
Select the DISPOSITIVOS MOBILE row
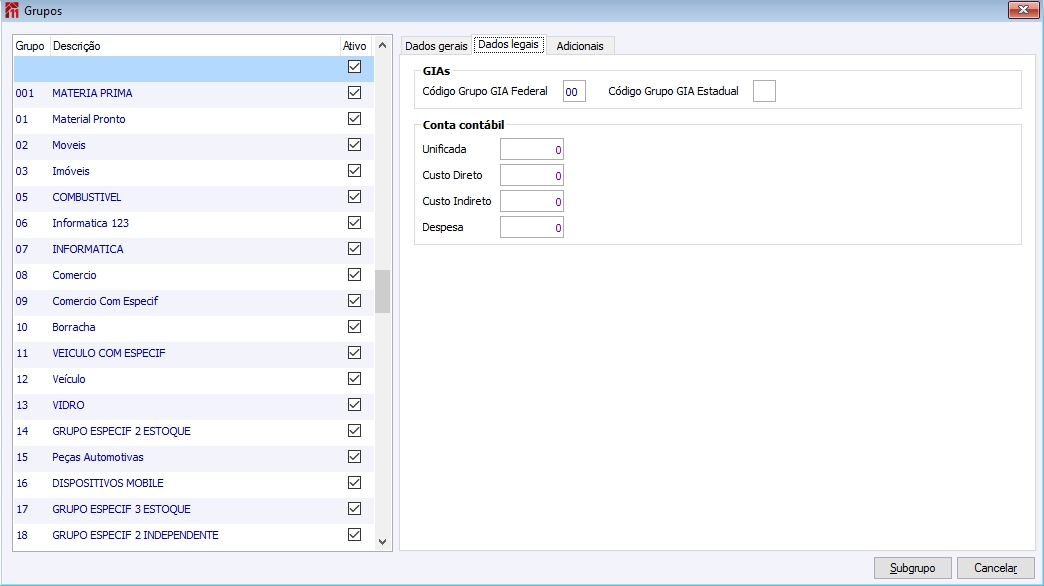pyautogui.click(x=194, y=483)
